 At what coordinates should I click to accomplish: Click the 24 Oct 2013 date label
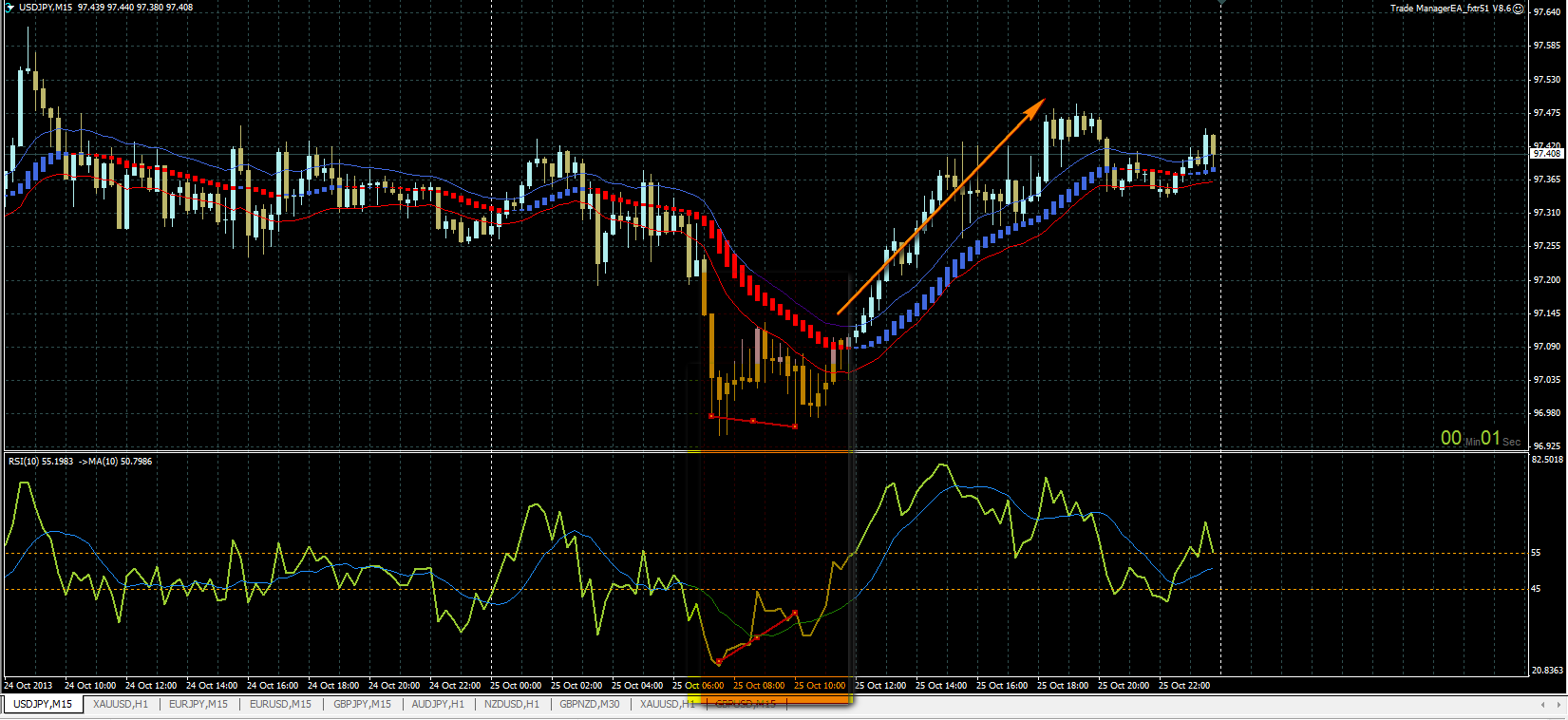click(x=28, y=686)
